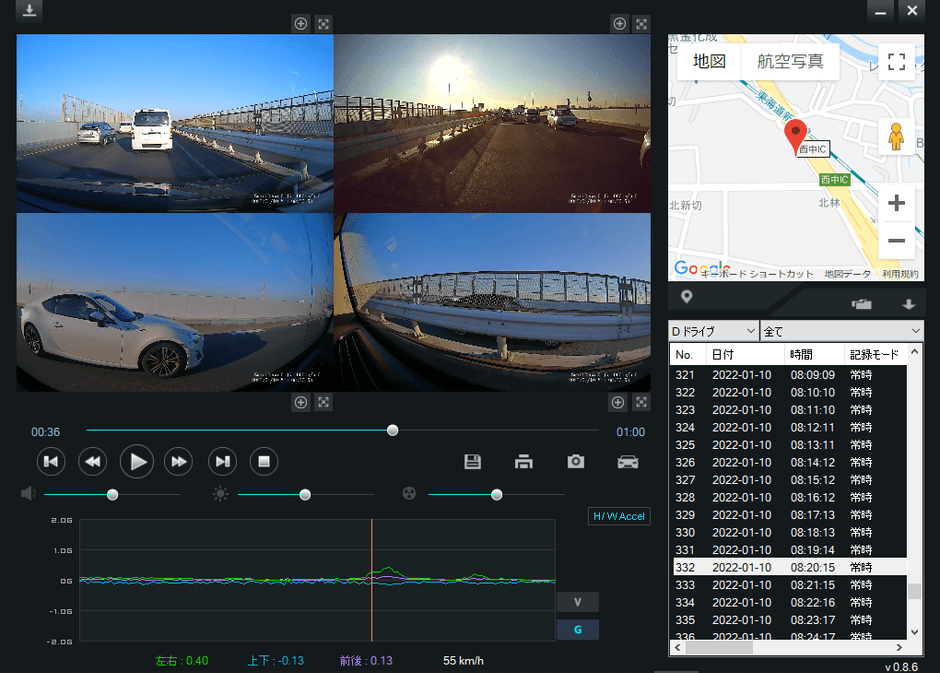The width and height of the screenshot is (940, 673).
Task: Click the Street View pegman icon
Action: click(896, 137)
